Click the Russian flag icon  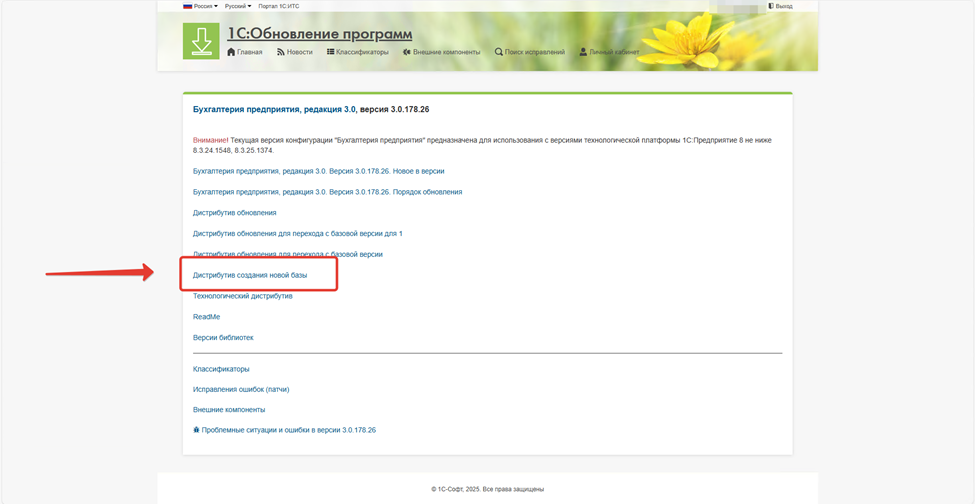[x=187, y=6]
